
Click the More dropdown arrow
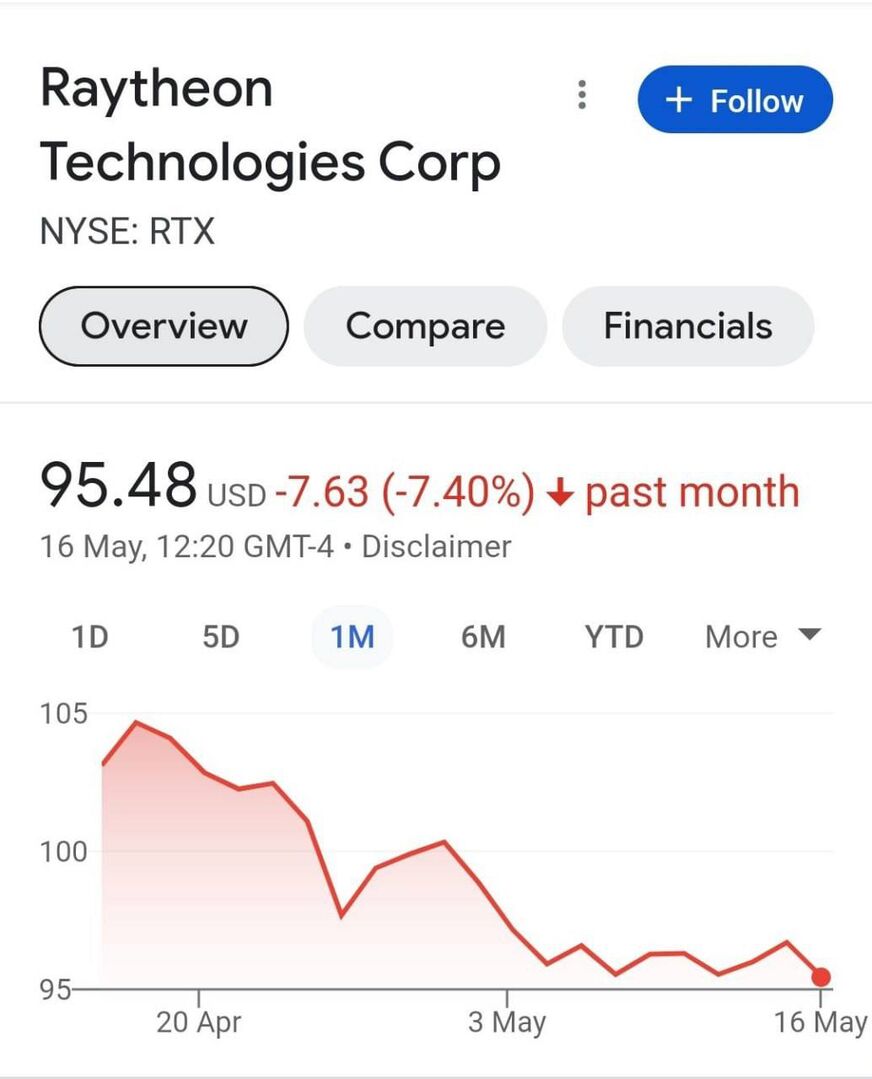pyautogui.click(x=810, y=633)
